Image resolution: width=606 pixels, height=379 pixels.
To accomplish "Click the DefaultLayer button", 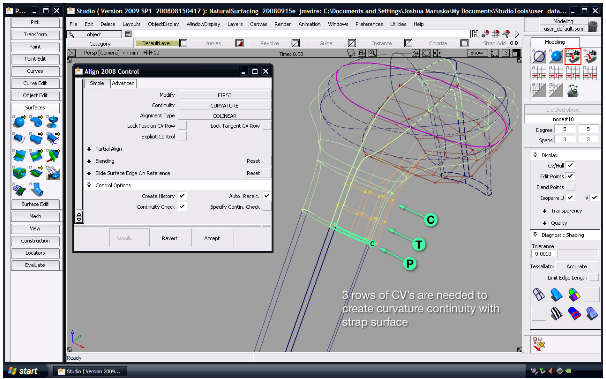I will click(157, 43).
